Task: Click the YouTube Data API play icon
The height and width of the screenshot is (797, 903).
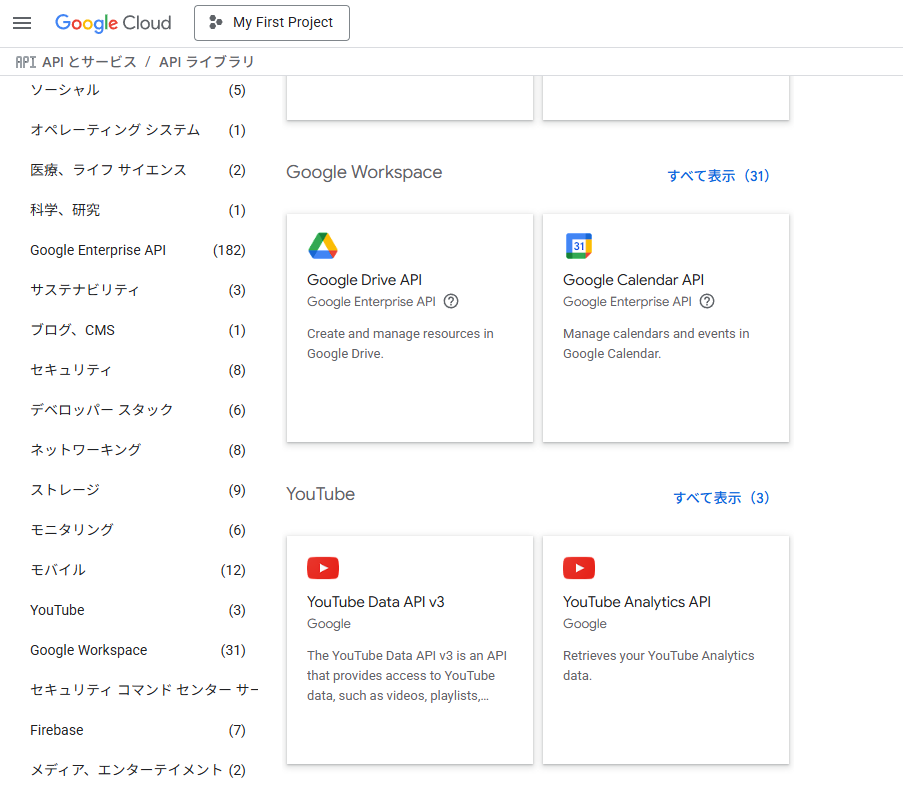Action: tap(323, 568)
